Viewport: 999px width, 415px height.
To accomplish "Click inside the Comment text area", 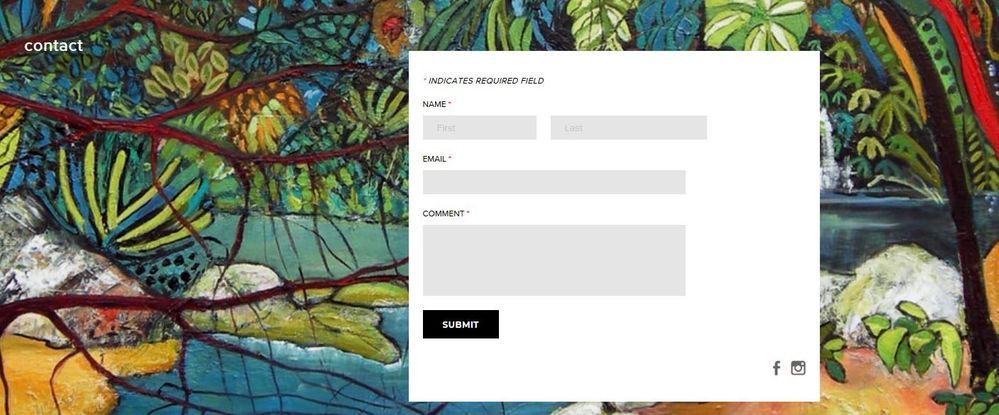I will click(x=554, y=260).
